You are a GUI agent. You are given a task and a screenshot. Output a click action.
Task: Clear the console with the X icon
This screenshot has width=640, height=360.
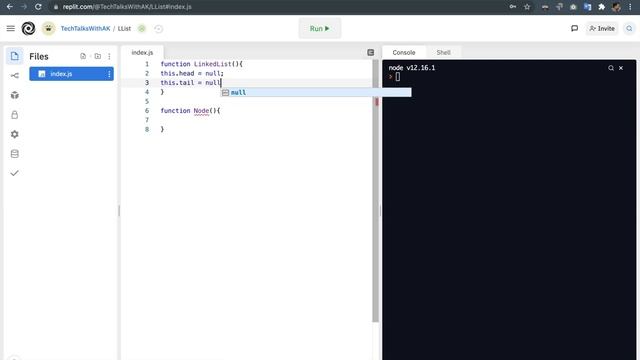[621, 68]
